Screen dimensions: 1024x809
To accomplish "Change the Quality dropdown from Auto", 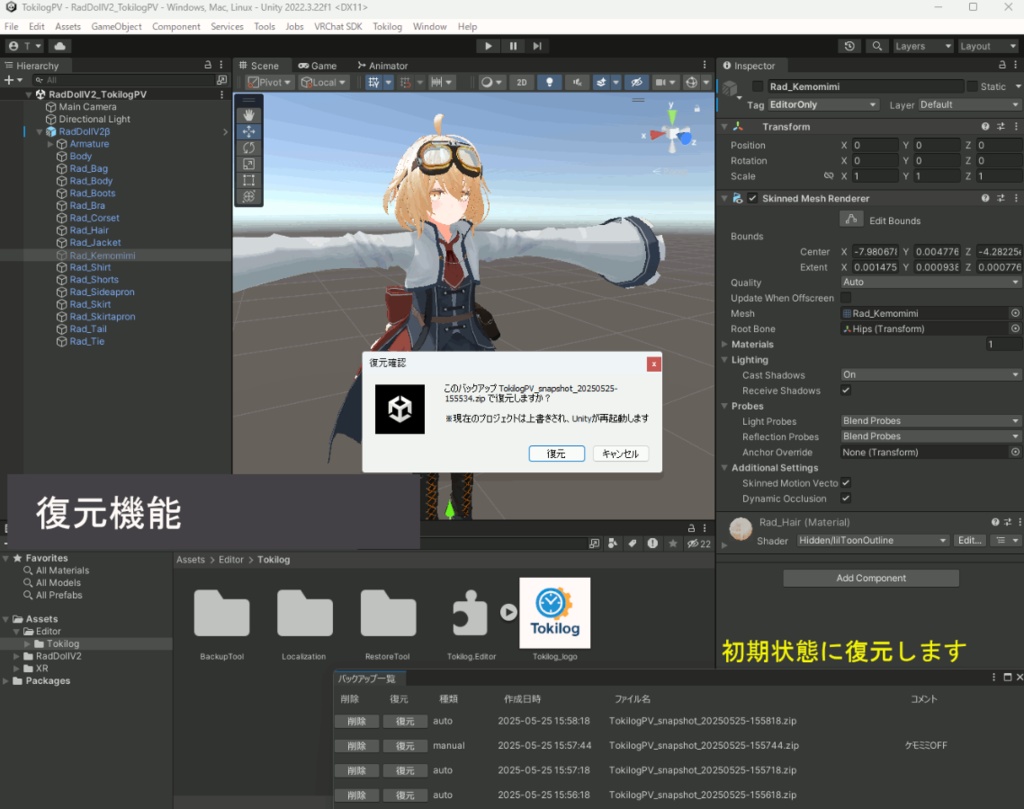I will (930, 282).
